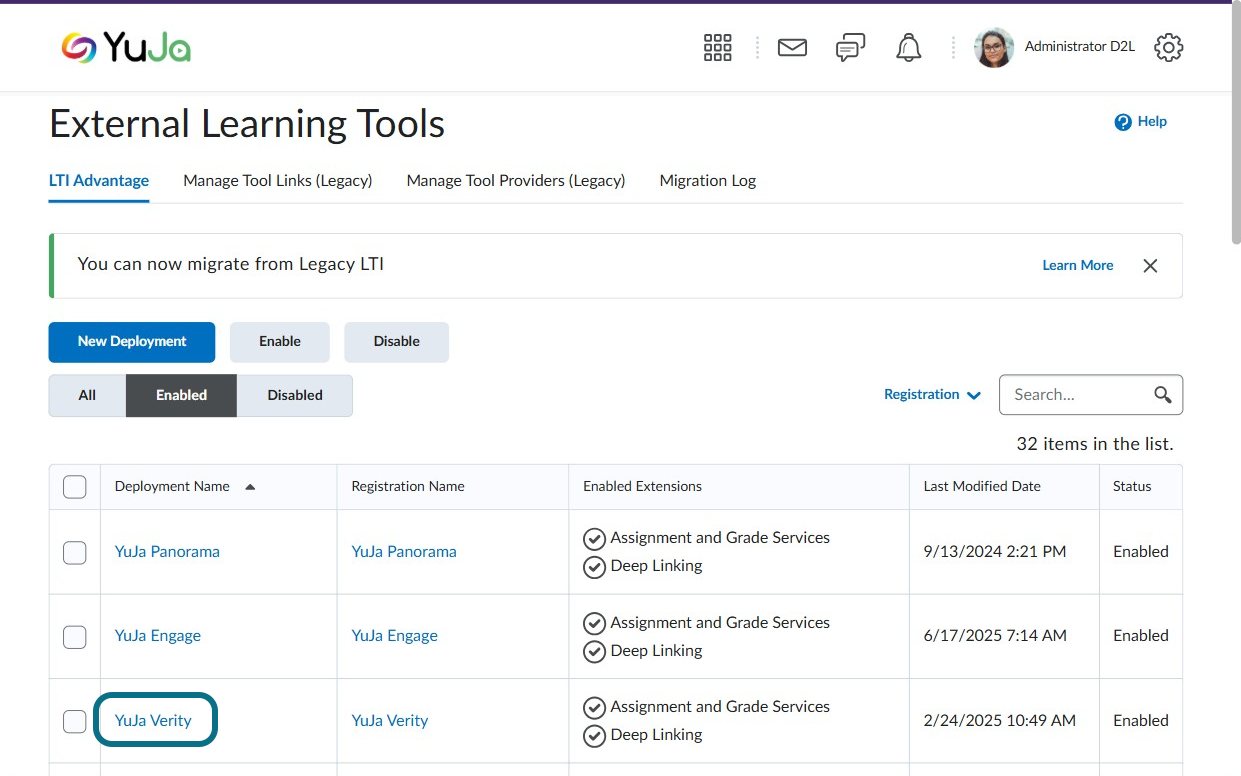1241x776 pixels.
Task: Click the Deployment Name column header
Action: pos(172,487)
